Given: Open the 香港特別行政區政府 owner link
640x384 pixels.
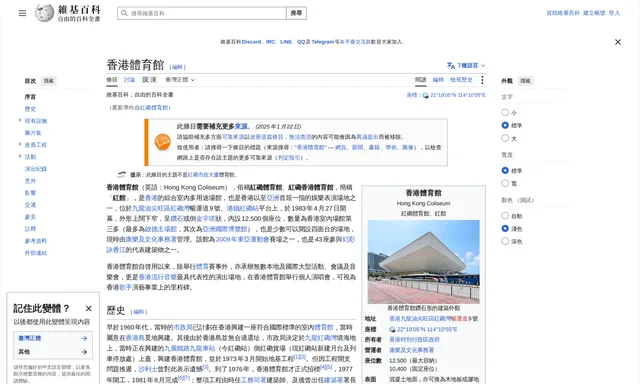Looking at the screenshot, I should [414, 340].
